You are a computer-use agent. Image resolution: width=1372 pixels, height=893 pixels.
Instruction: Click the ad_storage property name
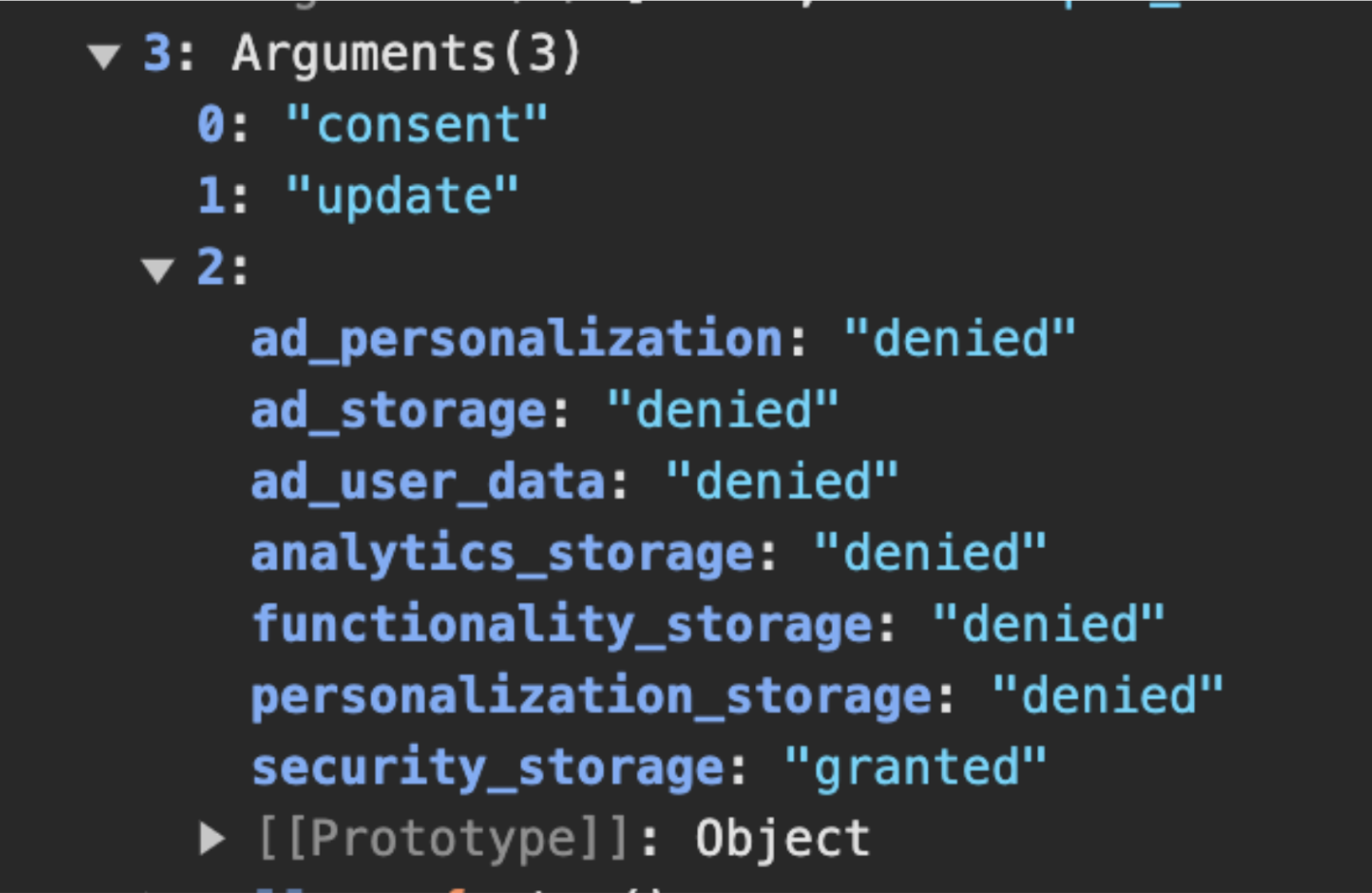399,411
